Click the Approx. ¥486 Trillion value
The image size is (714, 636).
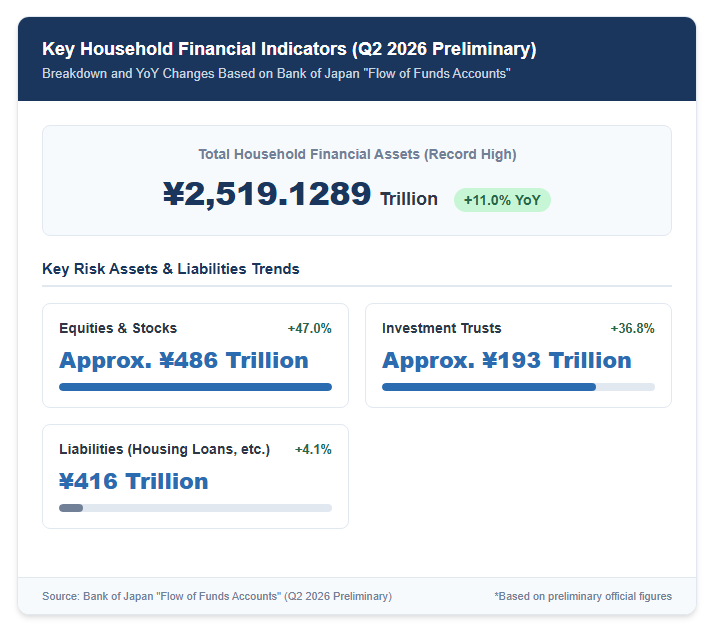click(184, 361)
